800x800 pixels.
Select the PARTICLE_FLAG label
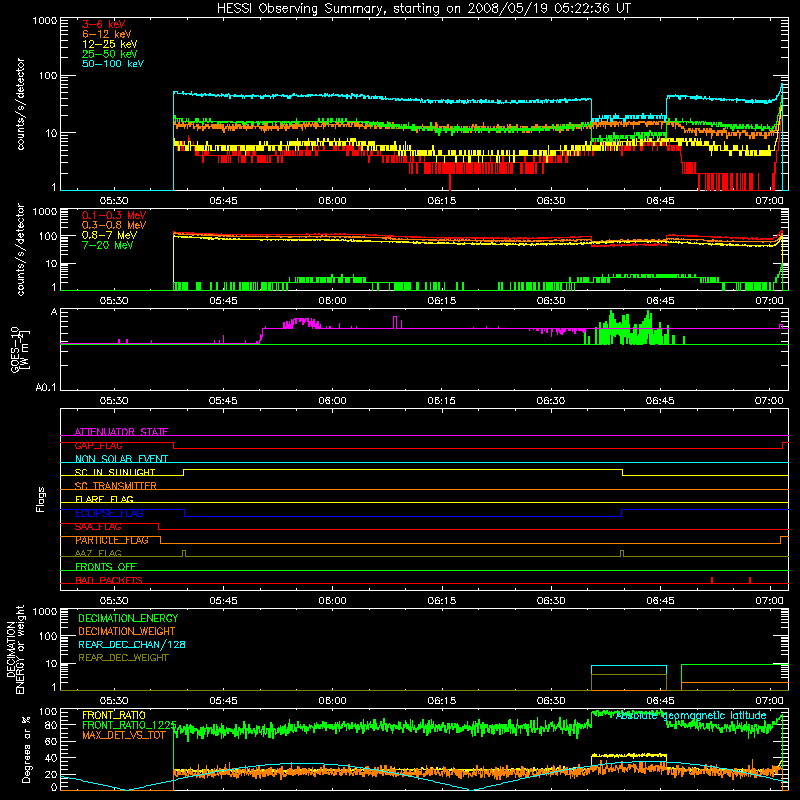click(112, 540)
